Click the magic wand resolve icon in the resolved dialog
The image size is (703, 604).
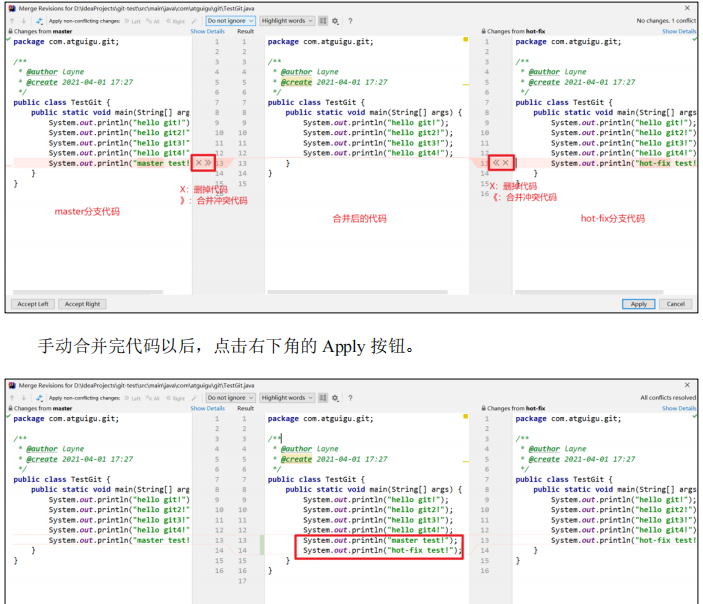[x=194, y=398]
